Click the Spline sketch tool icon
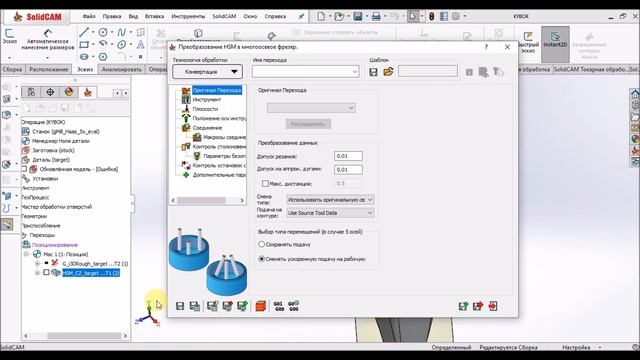The image size is (640, 360). coord(121,32)
